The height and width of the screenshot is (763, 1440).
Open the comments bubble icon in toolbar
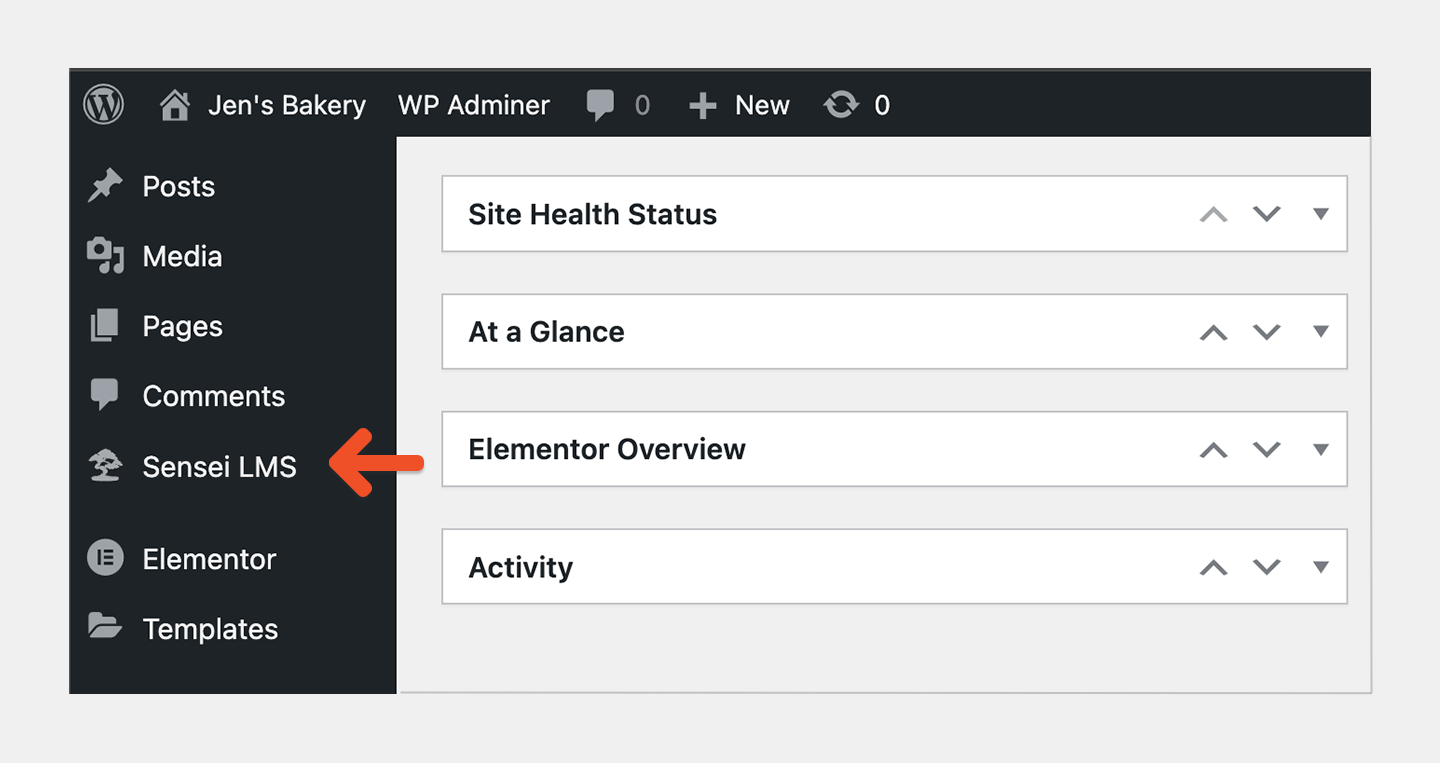(601, 105)
